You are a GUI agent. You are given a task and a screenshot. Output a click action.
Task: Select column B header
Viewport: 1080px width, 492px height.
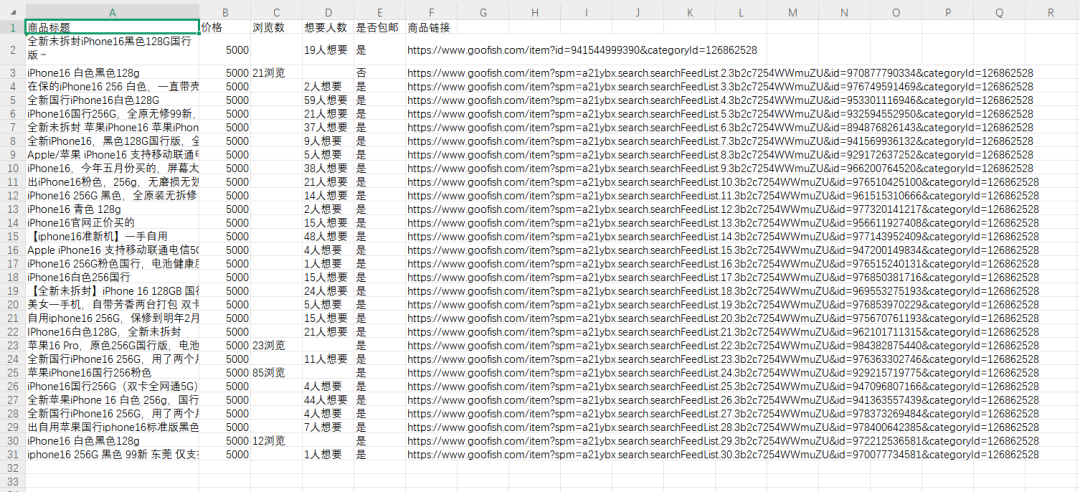pos(225,12)
